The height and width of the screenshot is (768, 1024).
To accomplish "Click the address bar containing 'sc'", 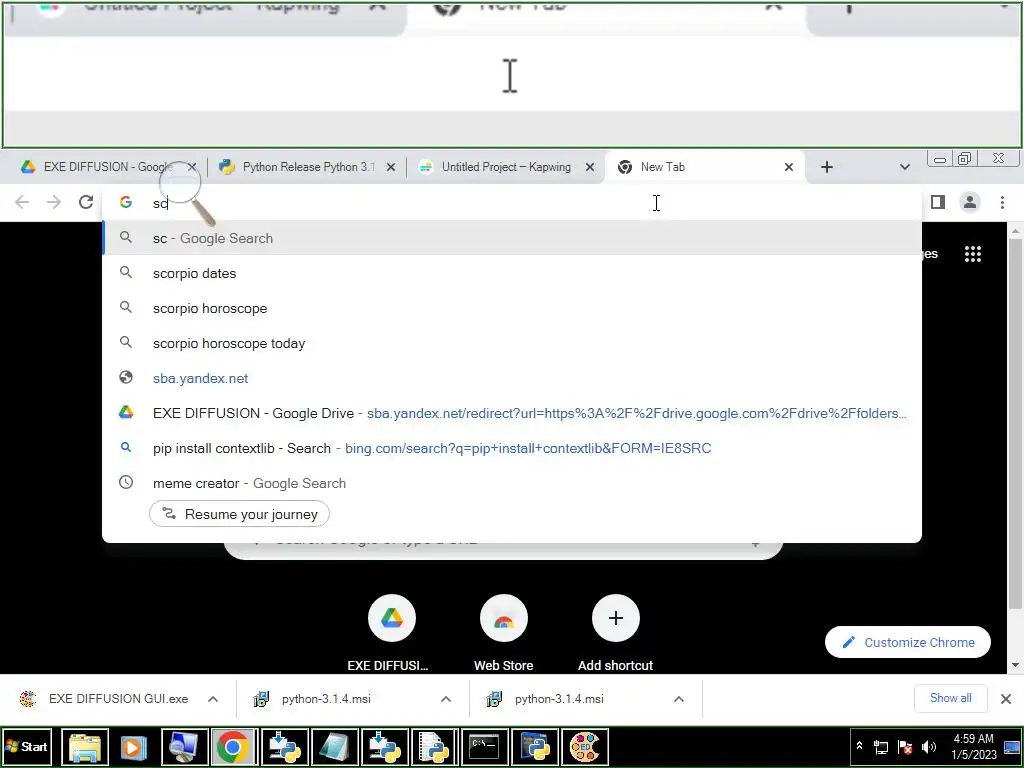I will click(512, 203).
